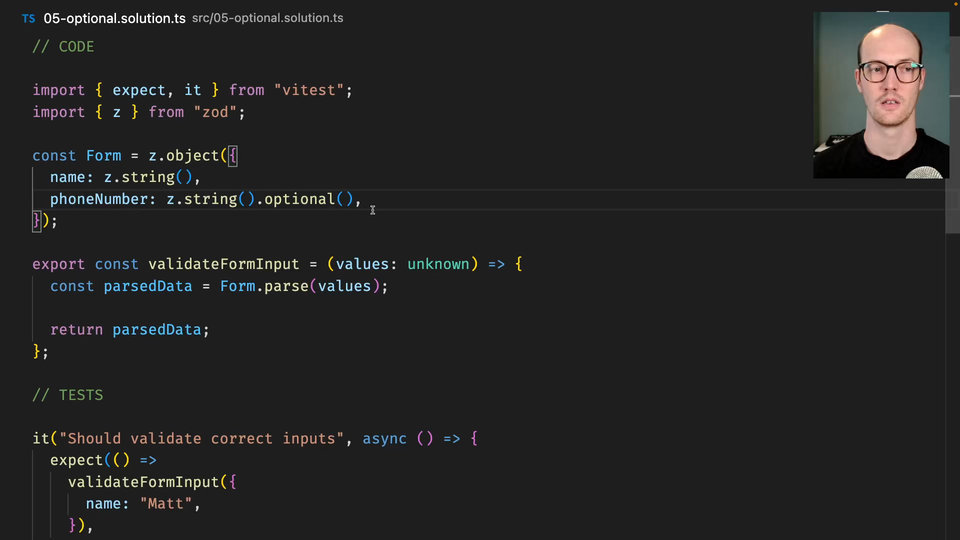
Task: Click the // CODE comment line
Action: click(63, 46)
